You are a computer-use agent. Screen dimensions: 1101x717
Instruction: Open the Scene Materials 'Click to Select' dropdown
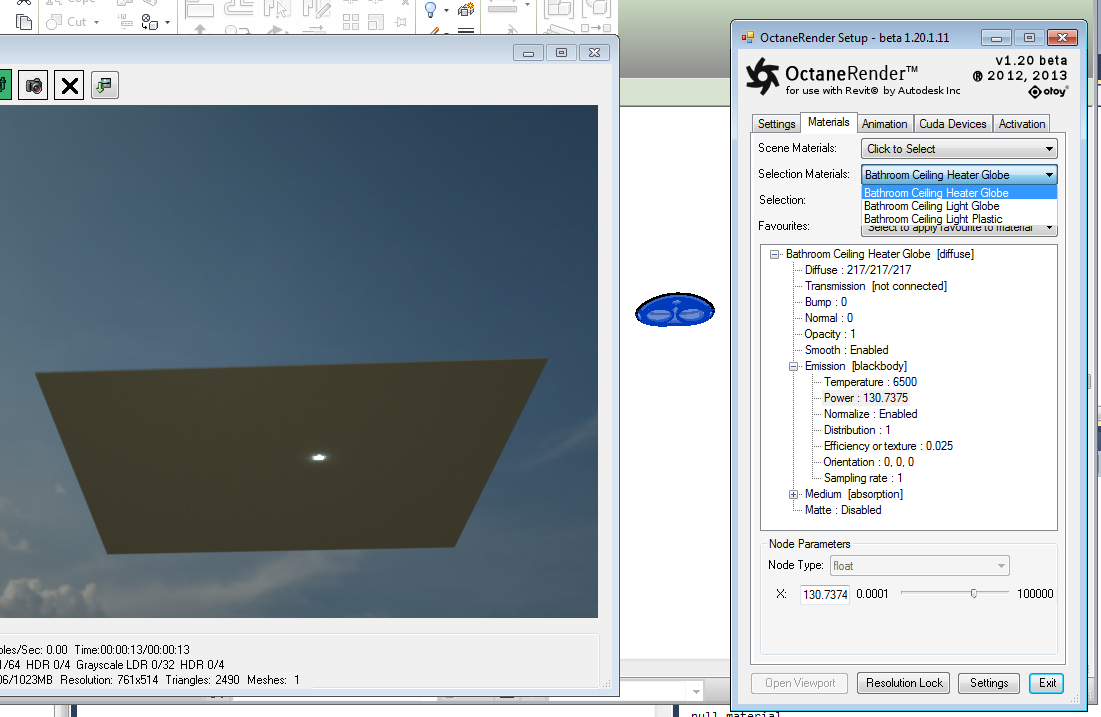tap(959, 149)
